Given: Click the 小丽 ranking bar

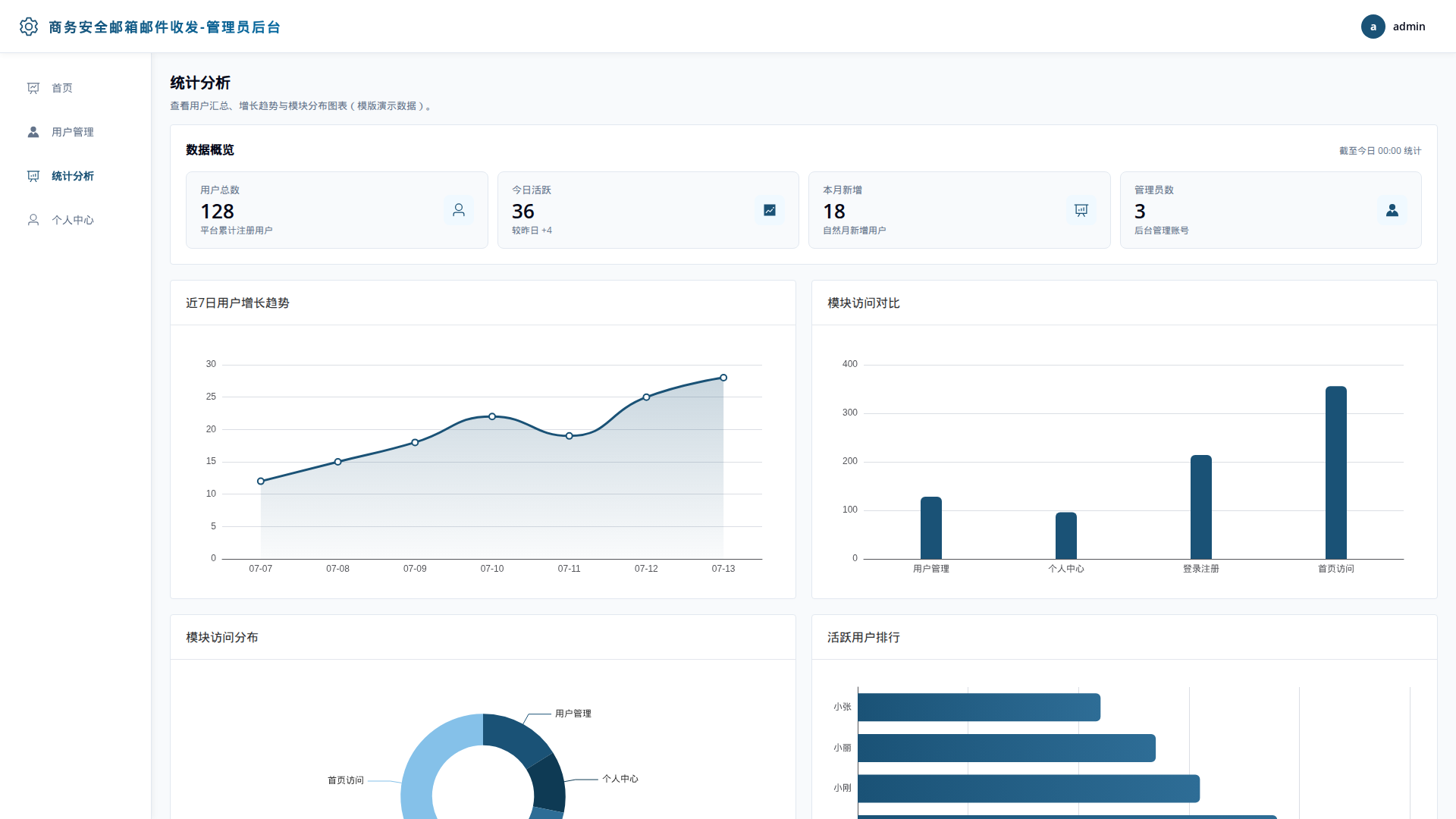Looking at the screenshot, I should pos(1007,748).
